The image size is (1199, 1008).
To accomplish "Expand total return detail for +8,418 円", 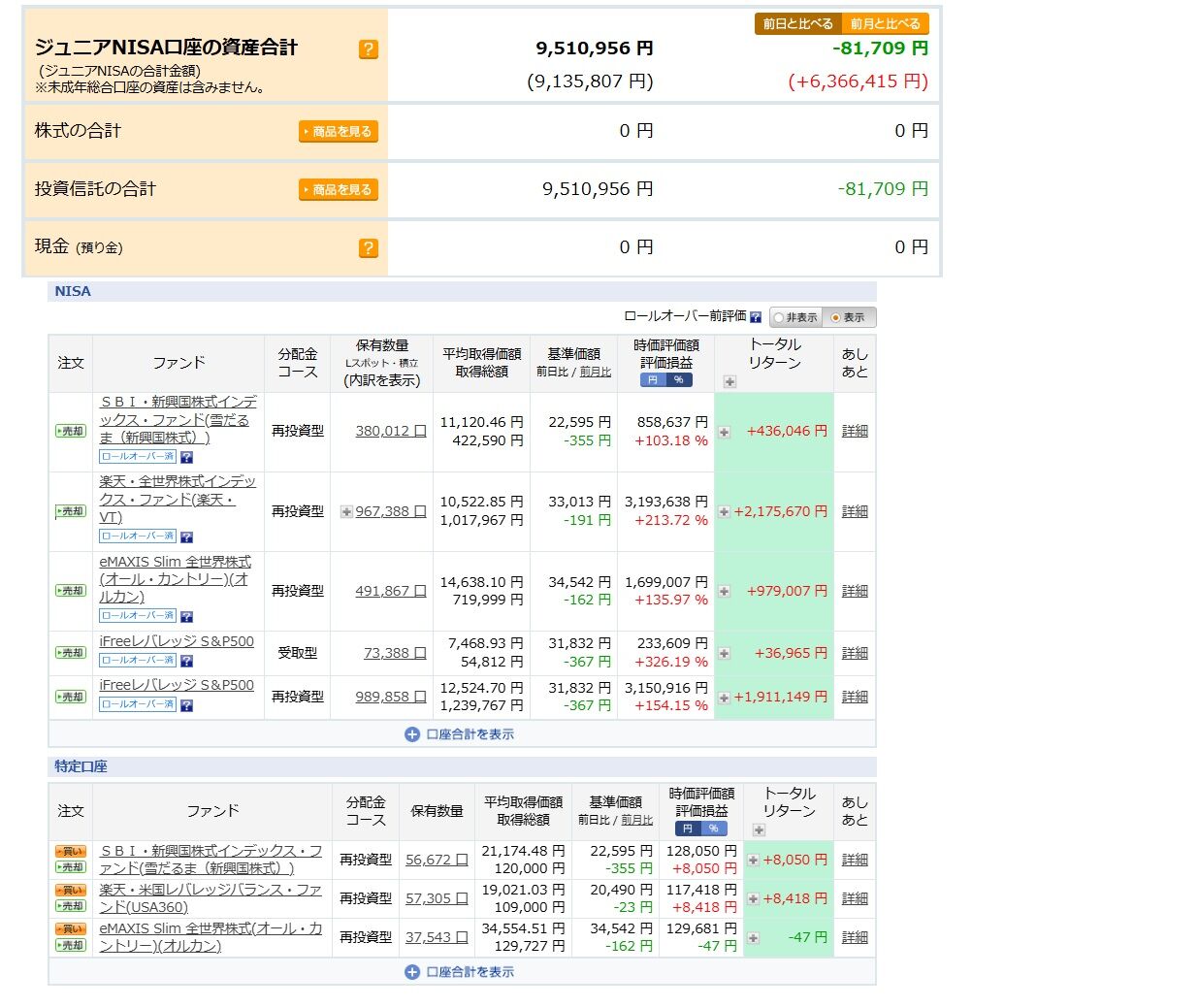I will click(x=753, y=898).
